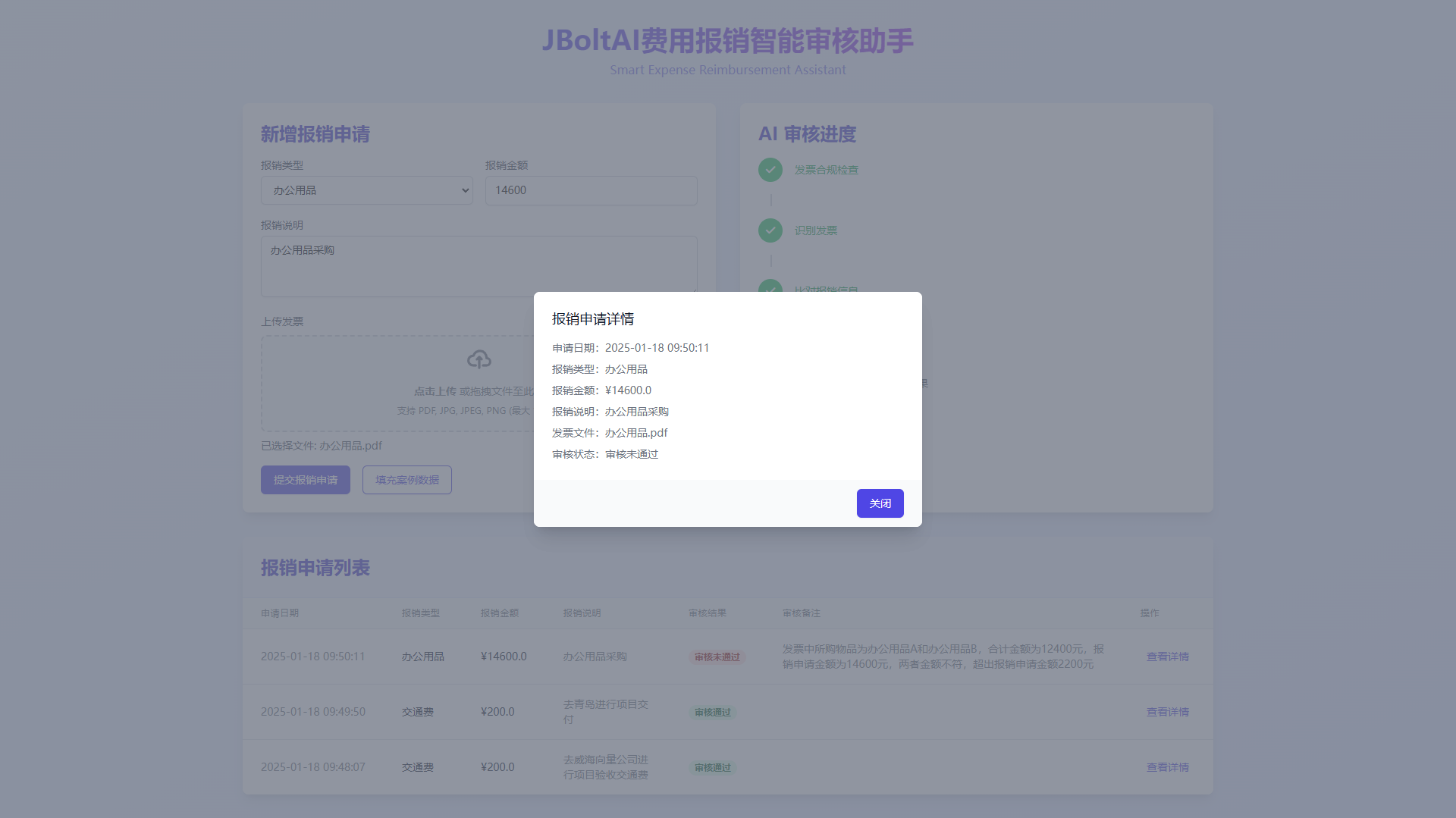Screen dimensions: 1456x818
Task: Click the 审核通过 badge in the 09:49:50 row
Action: tap(713, 713)
